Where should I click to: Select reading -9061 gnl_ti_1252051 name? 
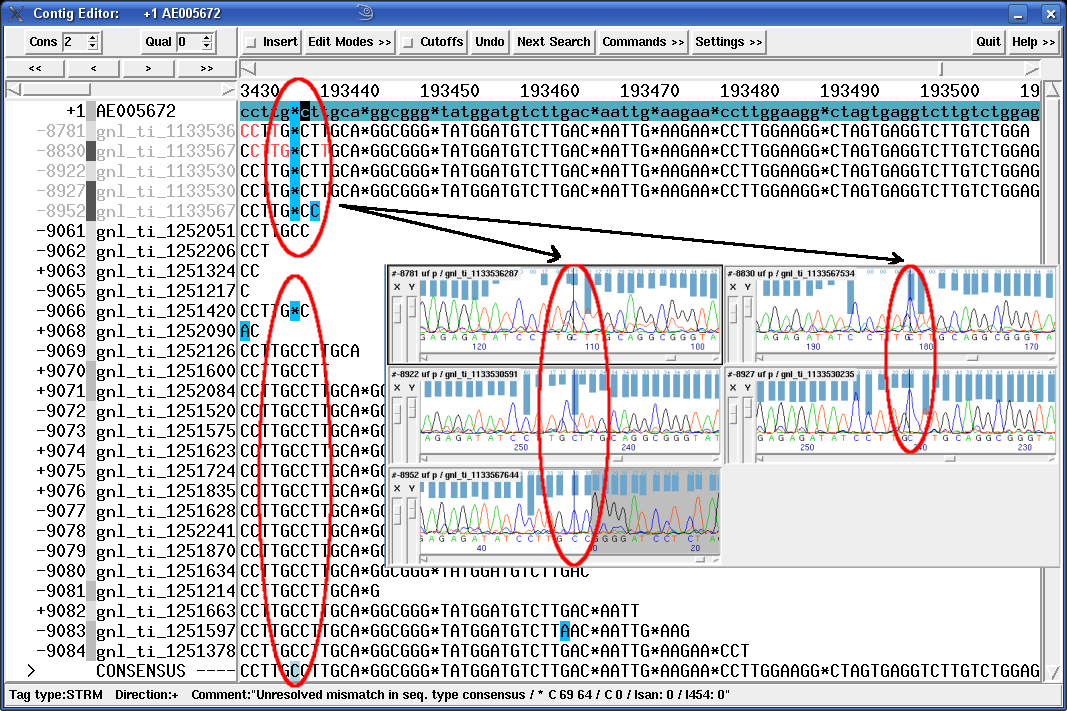tap(165, 231)
